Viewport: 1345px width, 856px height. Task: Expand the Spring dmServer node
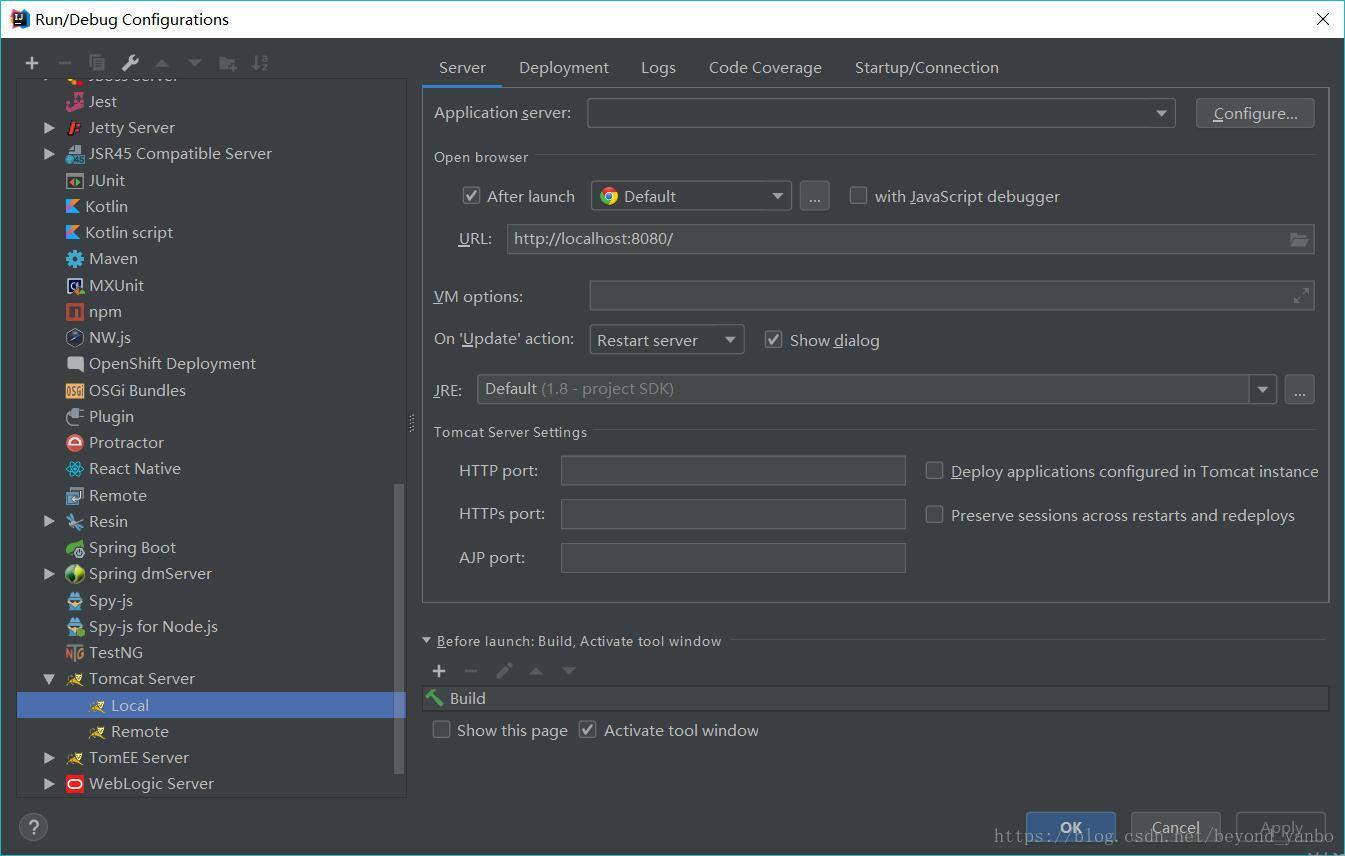pos(49,573)
